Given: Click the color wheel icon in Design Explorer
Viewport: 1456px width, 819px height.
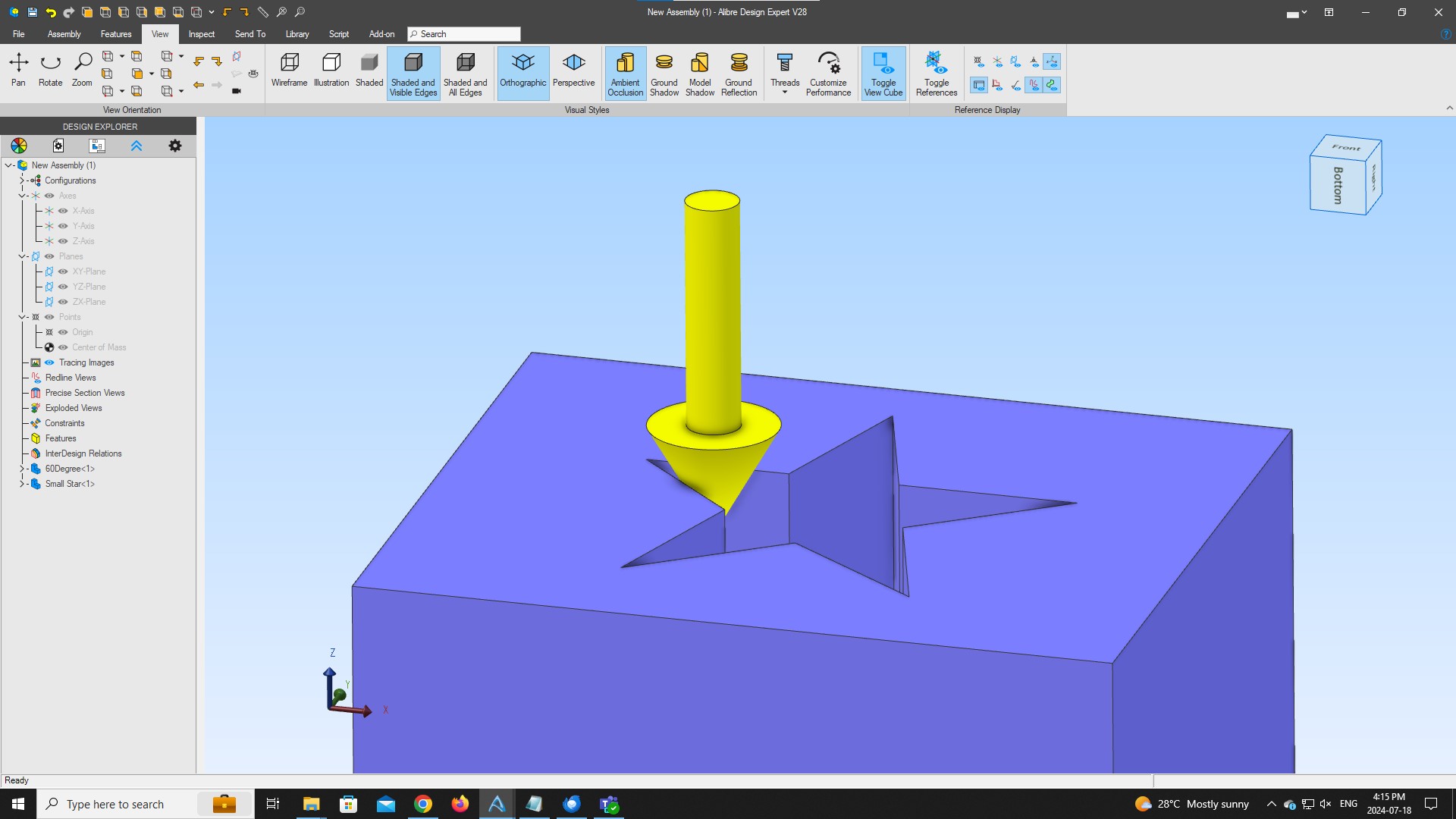Looking at the screenshot, I should [x=19, y=146].
